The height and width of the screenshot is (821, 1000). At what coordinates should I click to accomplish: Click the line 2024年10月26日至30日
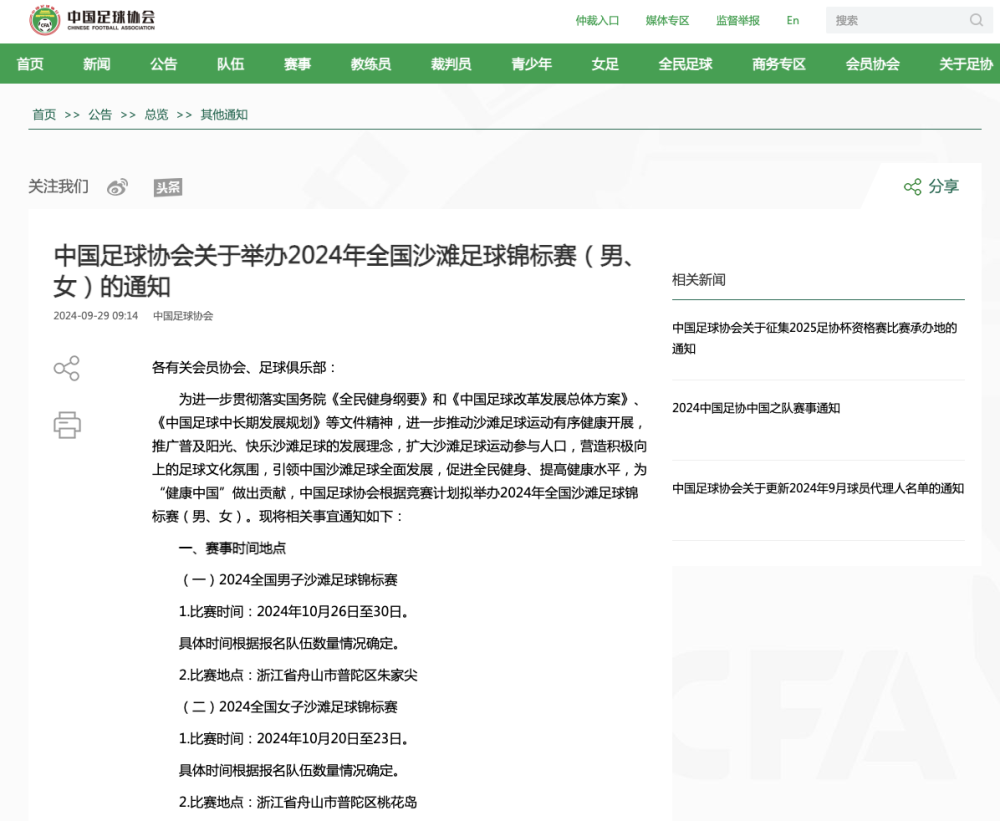332,612
